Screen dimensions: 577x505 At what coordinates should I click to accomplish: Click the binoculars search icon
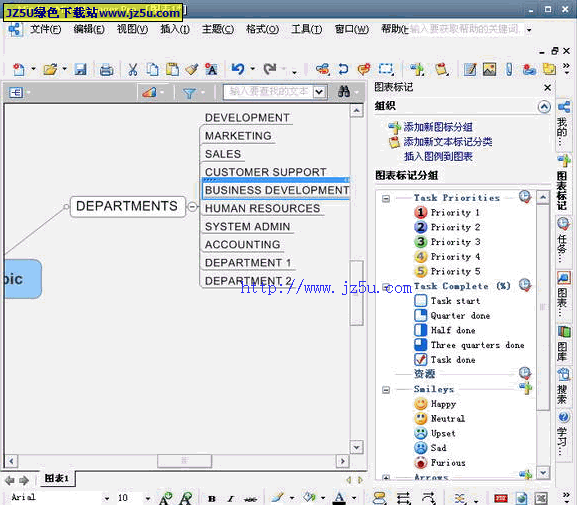344,91
